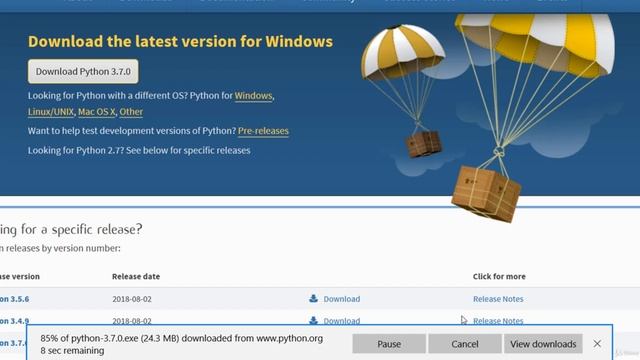
Task: Open Release Notes for Python 3.5.6
Action: pyautogui.click(x=498, y=299)
